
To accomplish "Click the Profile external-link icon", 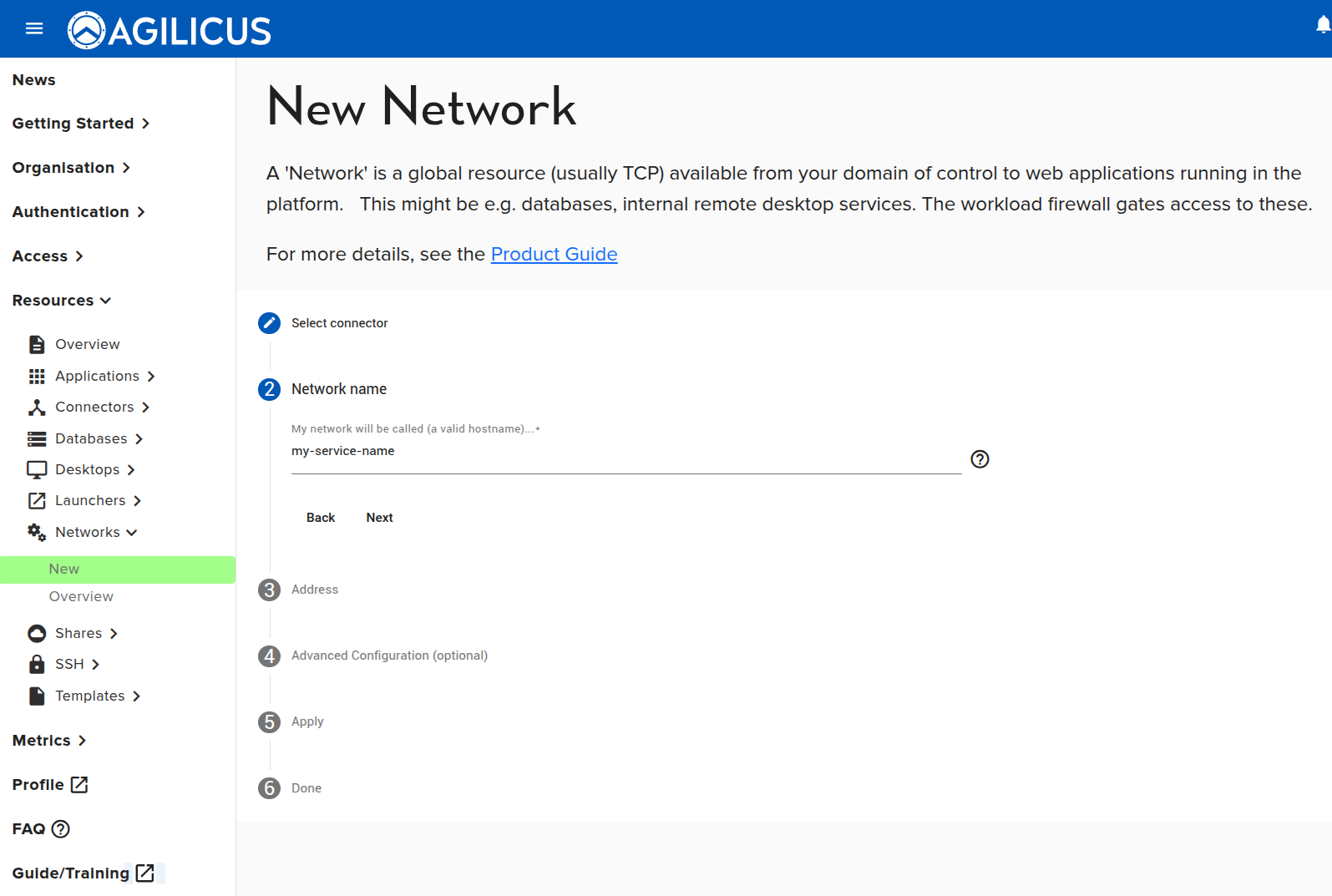I will (79, 785).
